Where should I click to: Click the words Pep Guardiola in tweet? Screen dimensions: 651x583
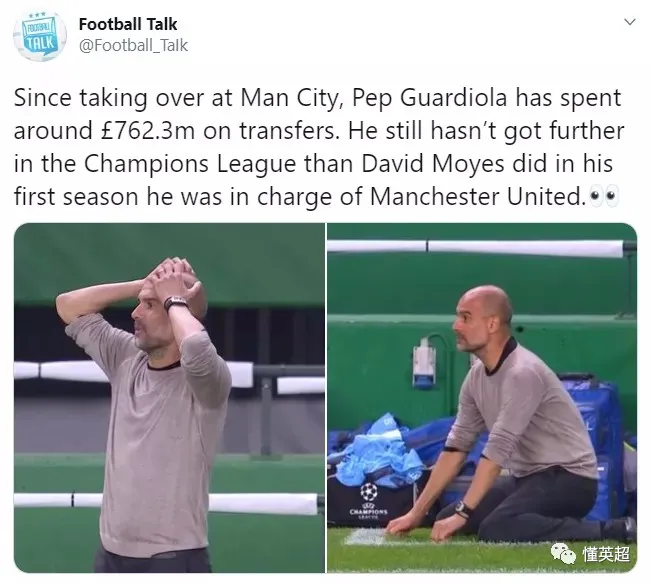tap(430, 98)
